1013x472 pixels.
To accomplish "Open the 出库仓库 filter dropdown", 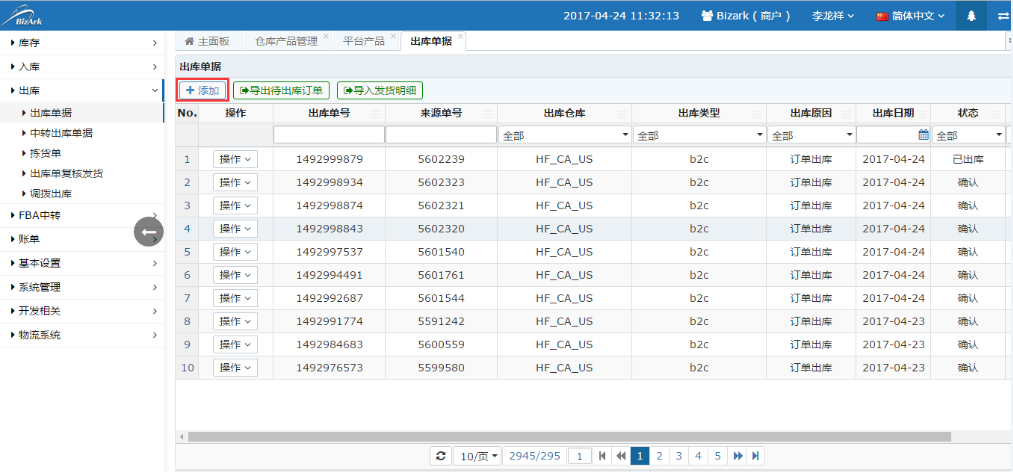I will point(565,136).
